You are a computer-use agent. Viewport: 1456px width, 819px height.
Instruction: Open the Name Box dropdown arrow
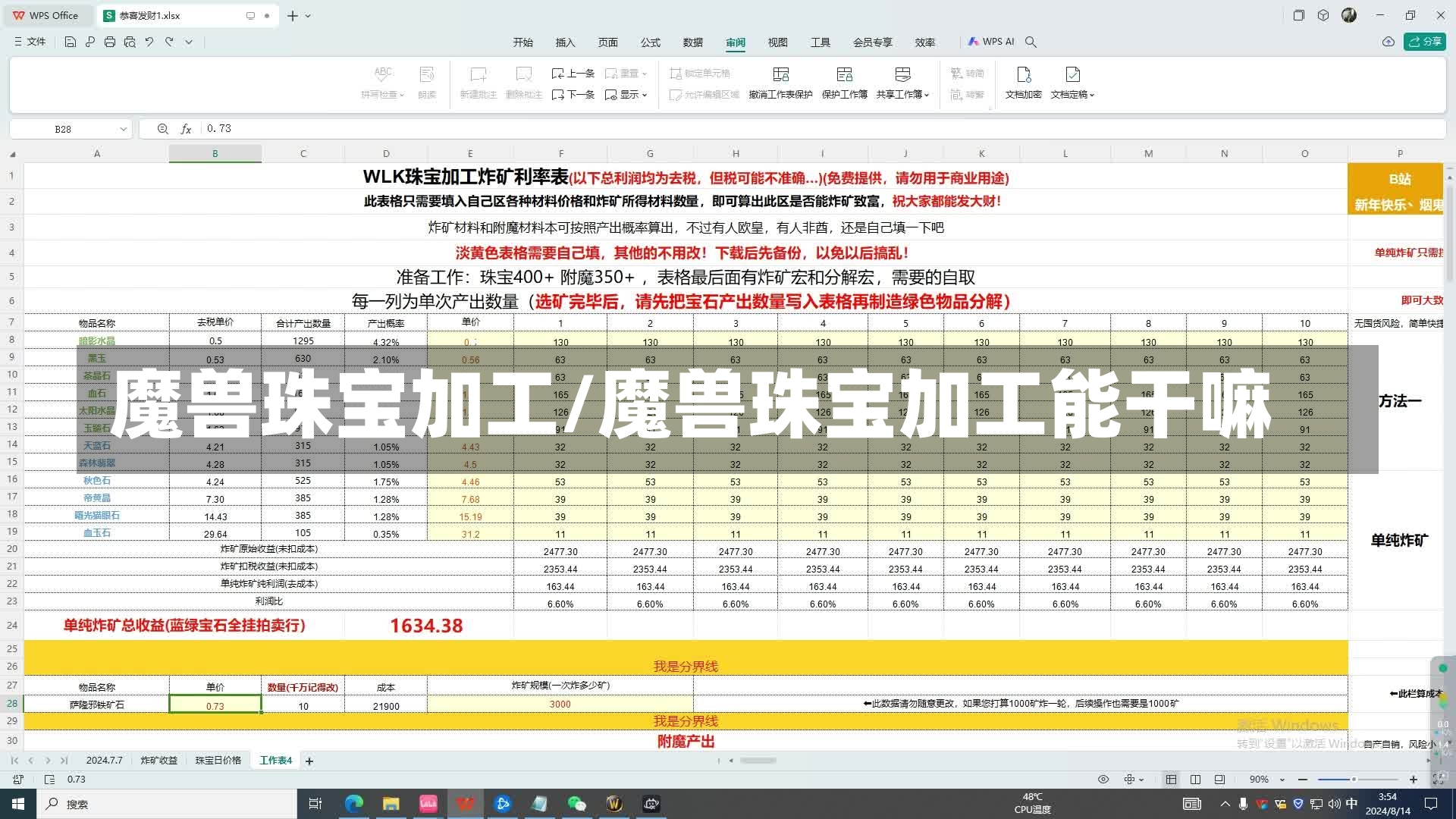point(123,129)
